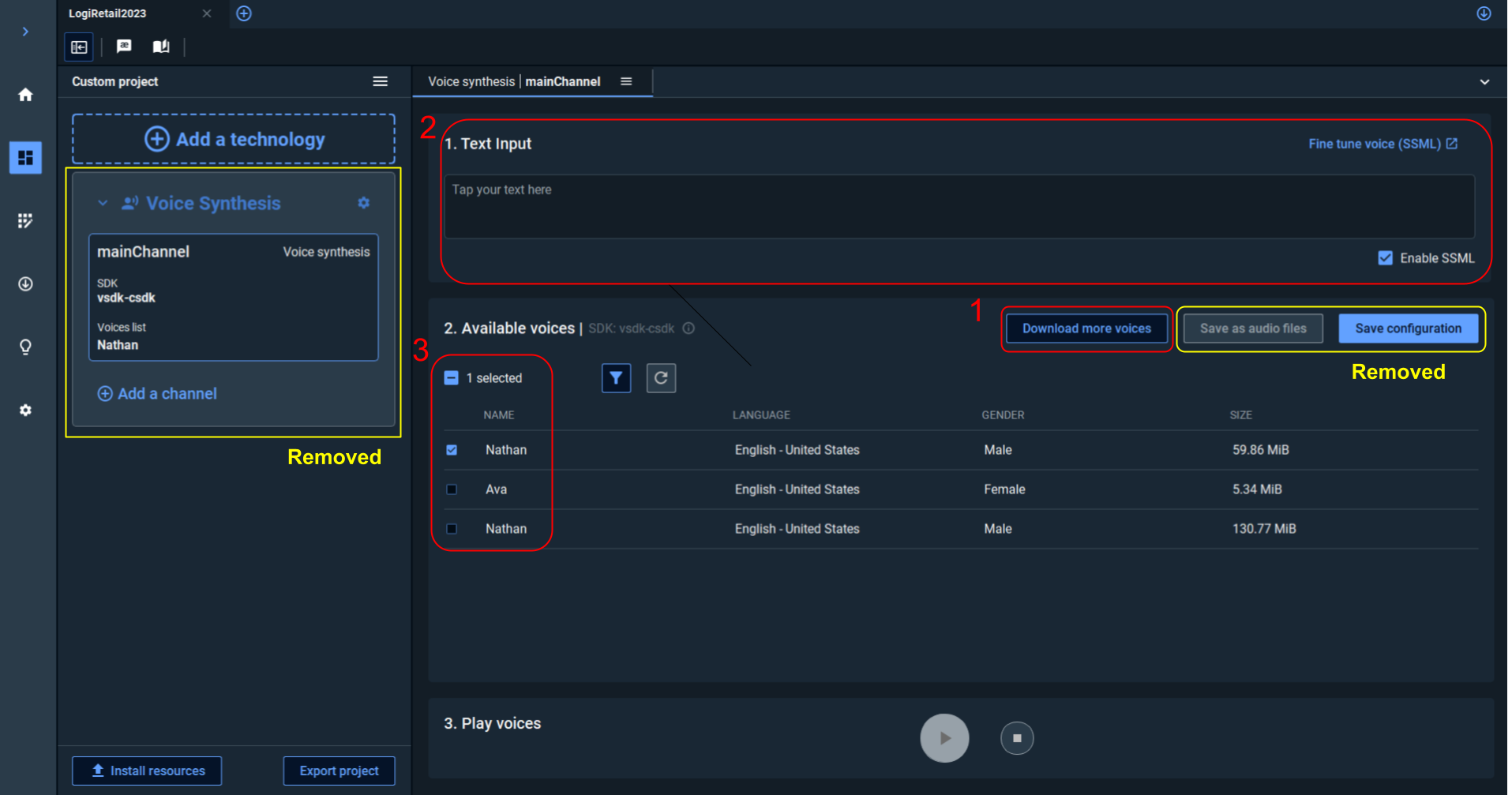Toggle the Enable SSML checkbox

click(1385, 258)
